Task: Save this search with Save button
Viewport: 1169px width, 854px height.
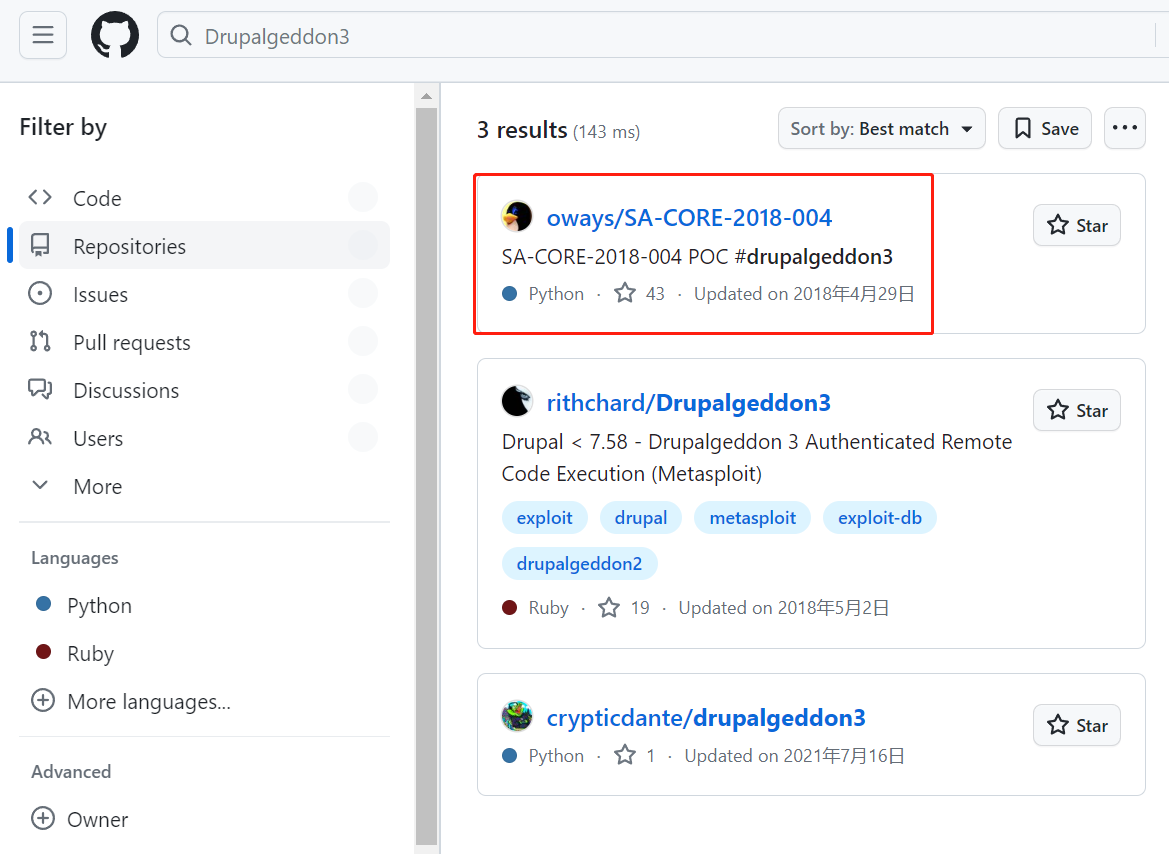Action: [1045, 128]
